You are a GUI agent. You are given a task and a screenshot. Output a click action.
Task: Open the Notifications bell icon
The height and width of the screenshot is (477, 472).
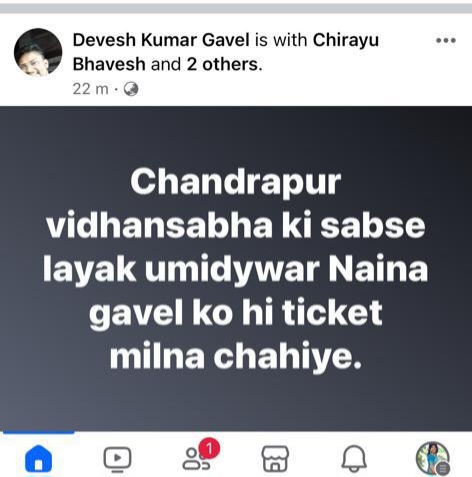[x=354, y=459]
